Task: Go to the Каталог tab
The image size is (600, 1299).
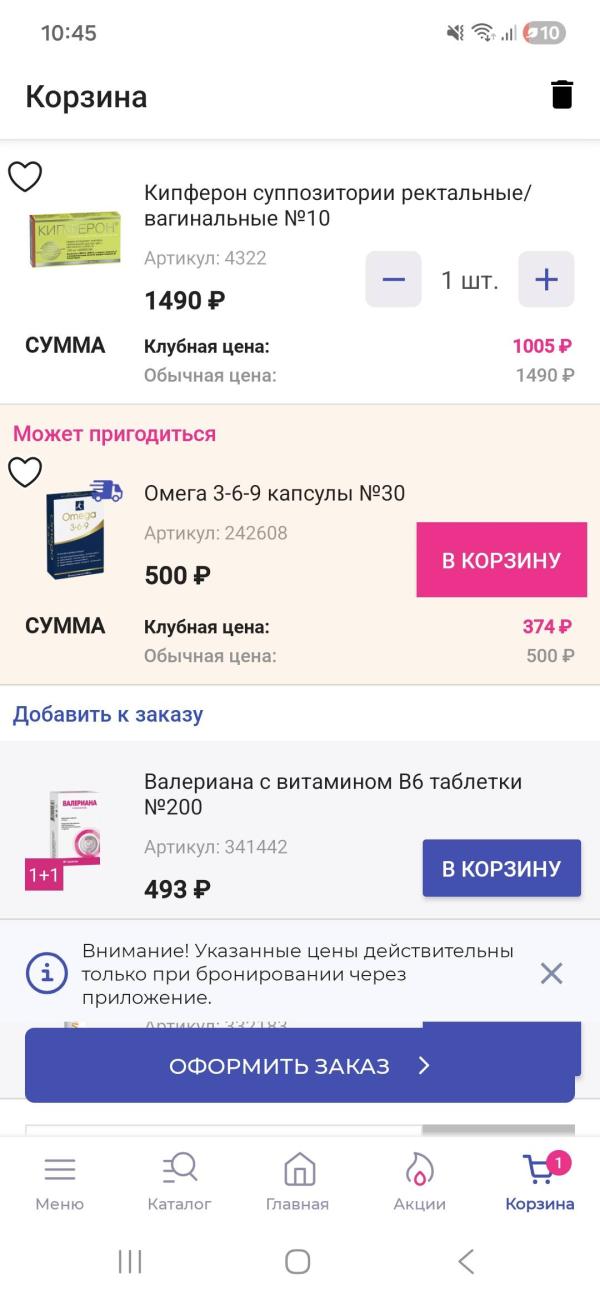Action: point(180,1181)
